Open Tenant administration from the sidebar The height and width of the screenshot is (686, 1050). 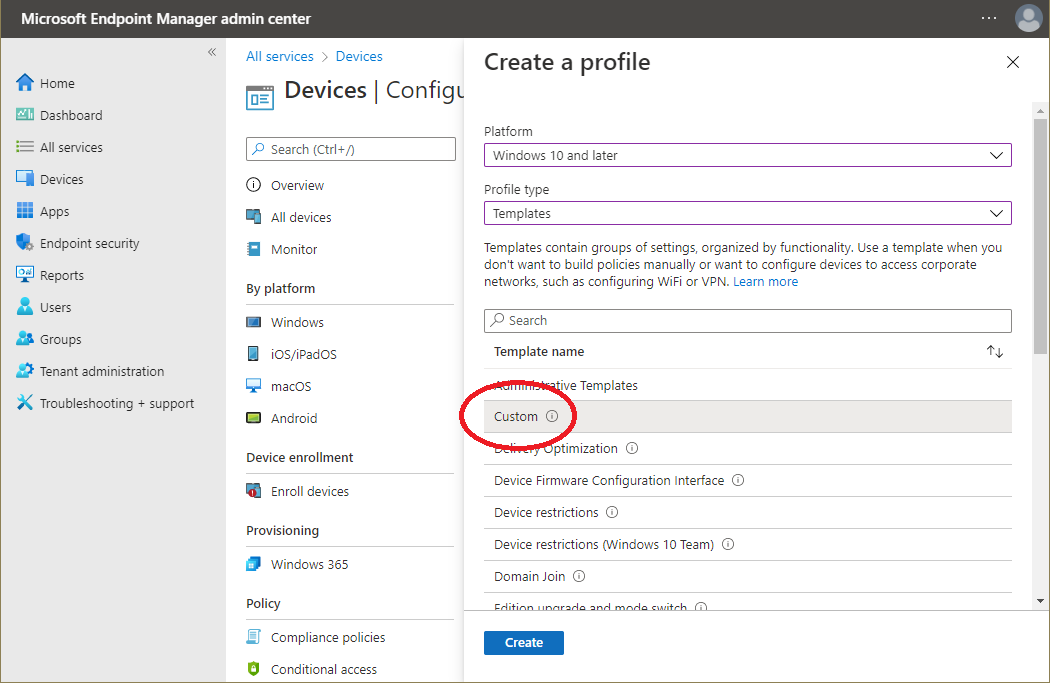(102, 371)
